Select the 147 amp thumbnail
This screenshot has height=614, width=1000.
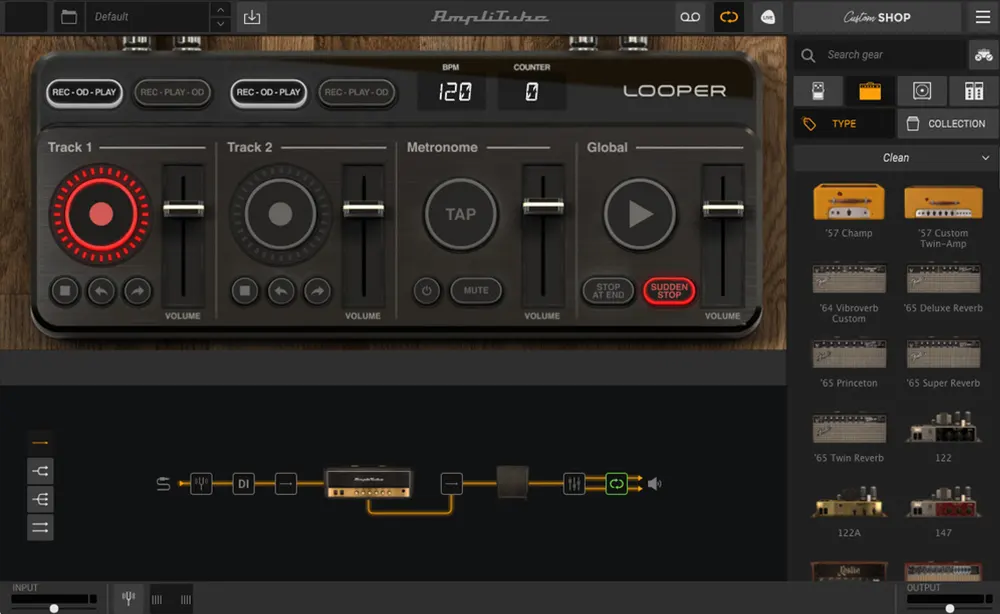(x=943, y=502)
